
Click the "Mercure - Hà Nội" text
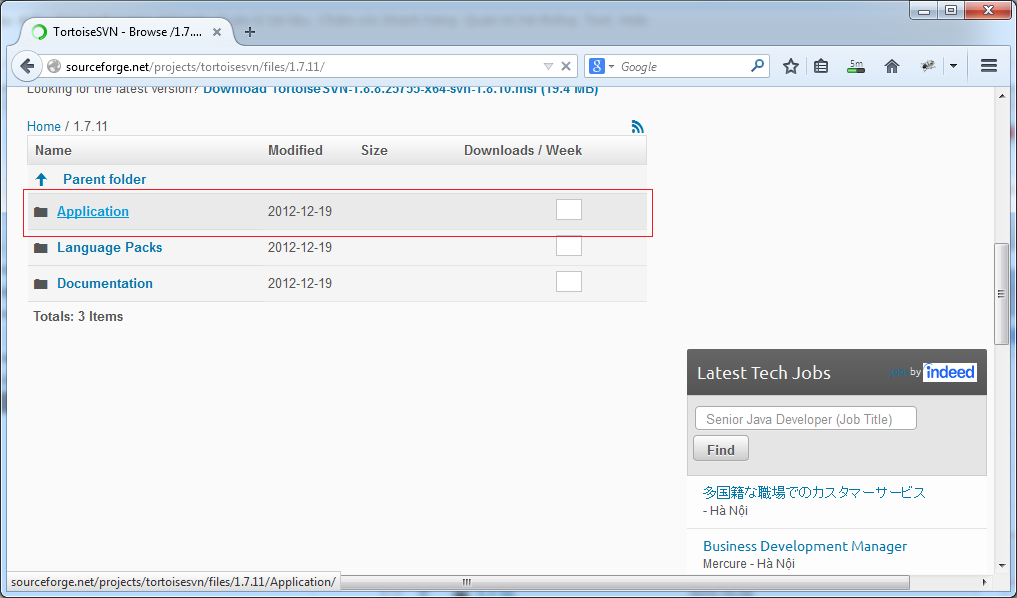[748, 564]
